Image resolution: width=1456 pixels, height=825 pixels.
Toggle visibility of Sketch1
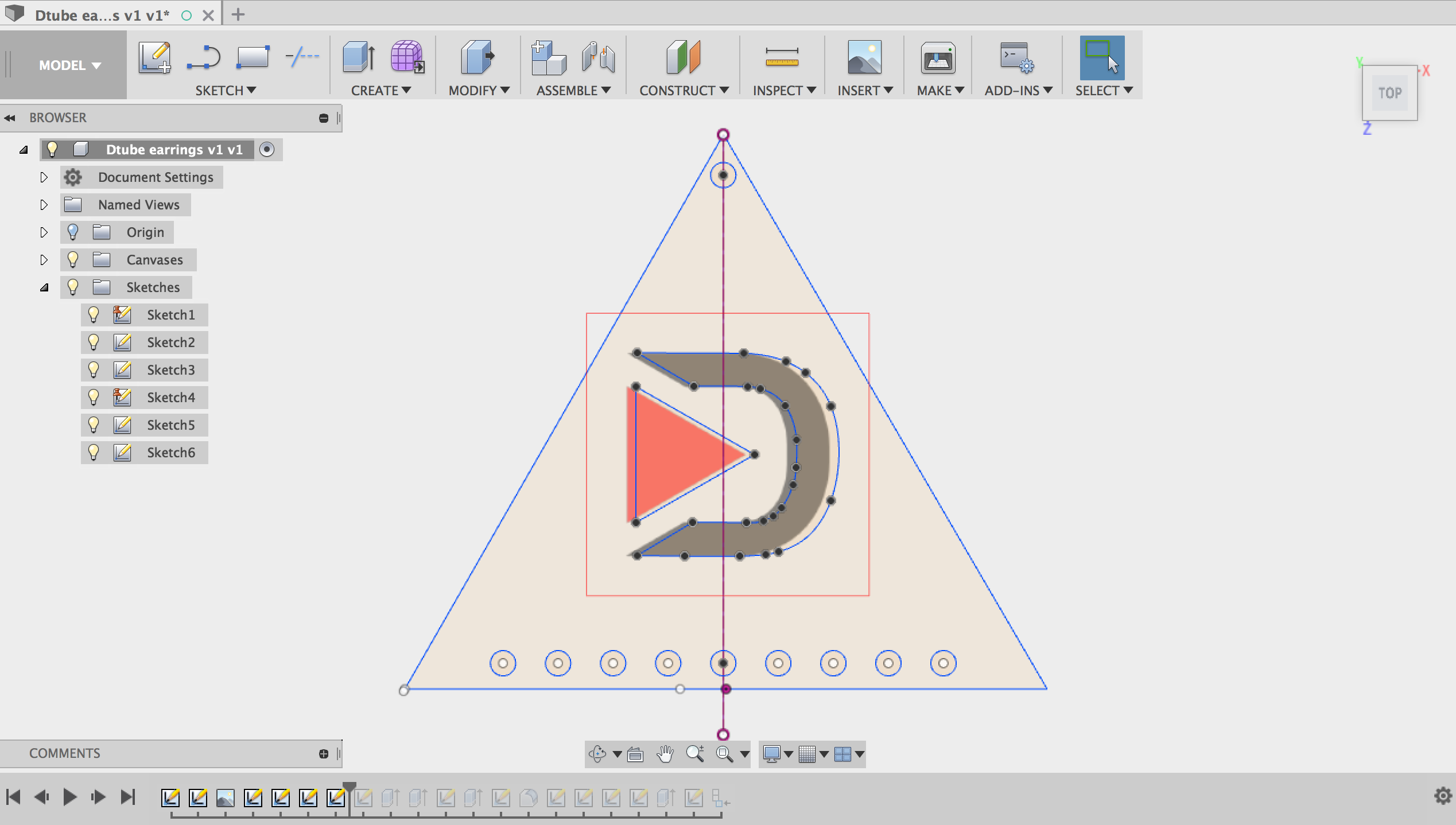(x=93, y=314)
